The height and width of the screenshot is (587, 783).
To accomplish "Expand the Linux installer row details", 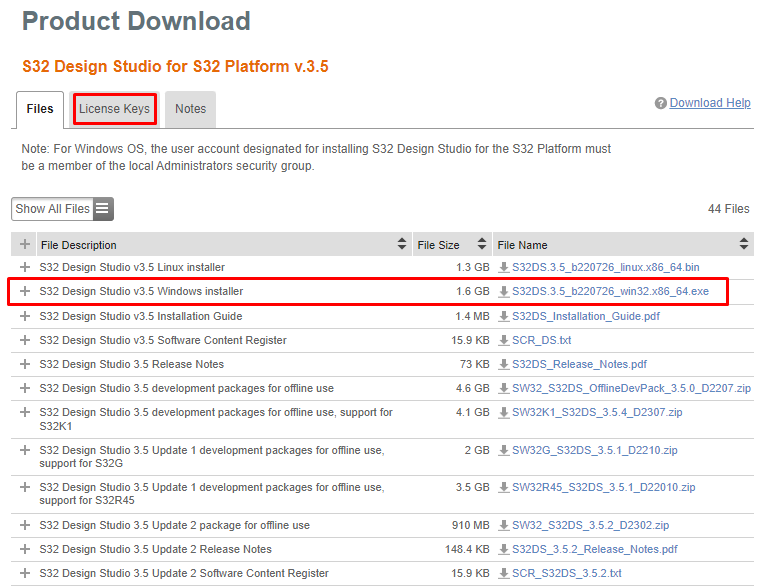I will 25,268.
